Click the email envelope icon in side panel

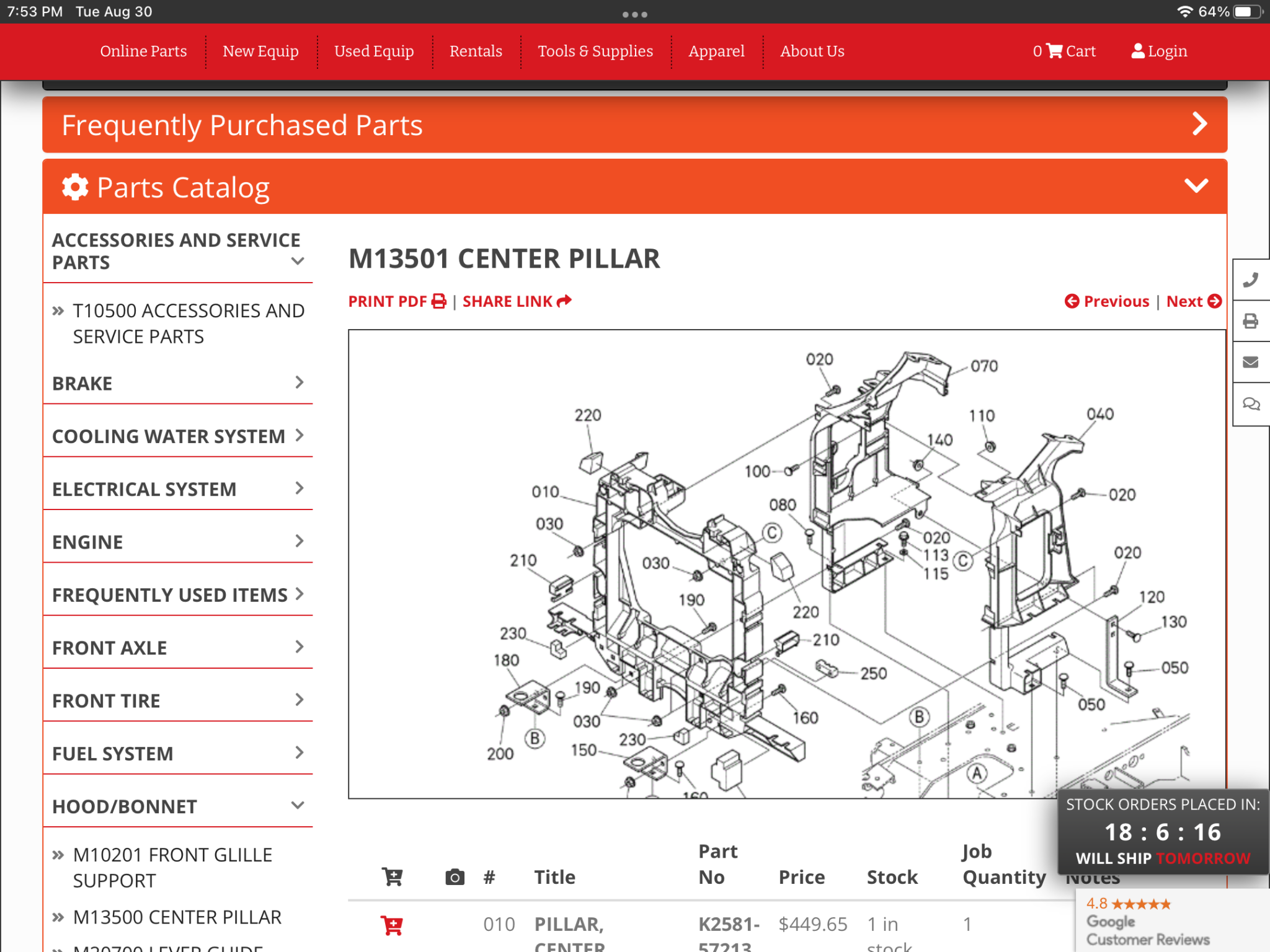click(1251, 362)
